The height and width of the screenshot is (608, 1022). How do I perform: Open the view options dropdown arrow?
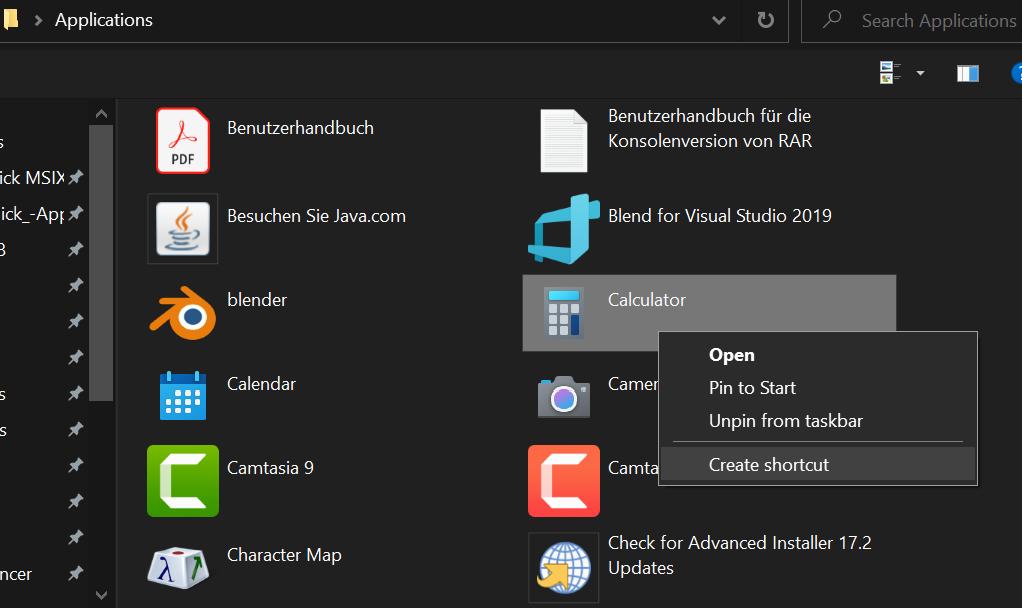tap(920, 73)
